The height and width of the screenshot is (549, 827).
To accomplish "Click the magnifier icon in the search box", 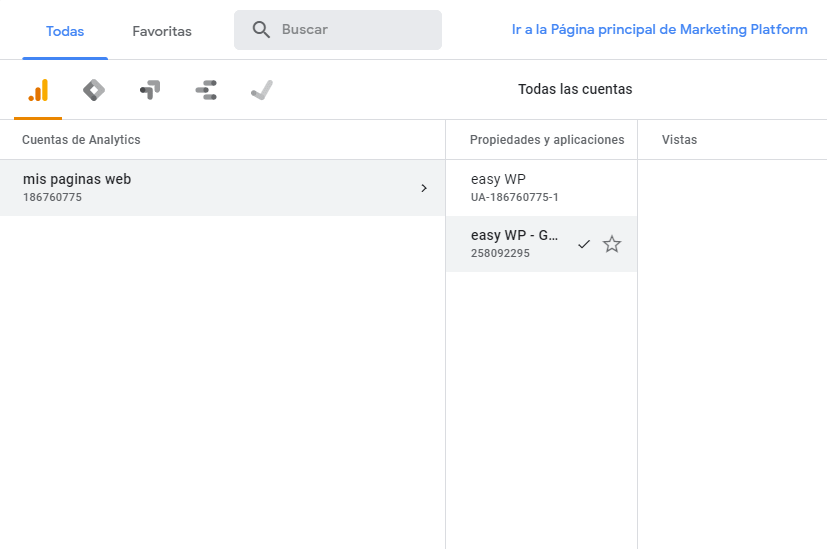I will [x=261, y=30].
